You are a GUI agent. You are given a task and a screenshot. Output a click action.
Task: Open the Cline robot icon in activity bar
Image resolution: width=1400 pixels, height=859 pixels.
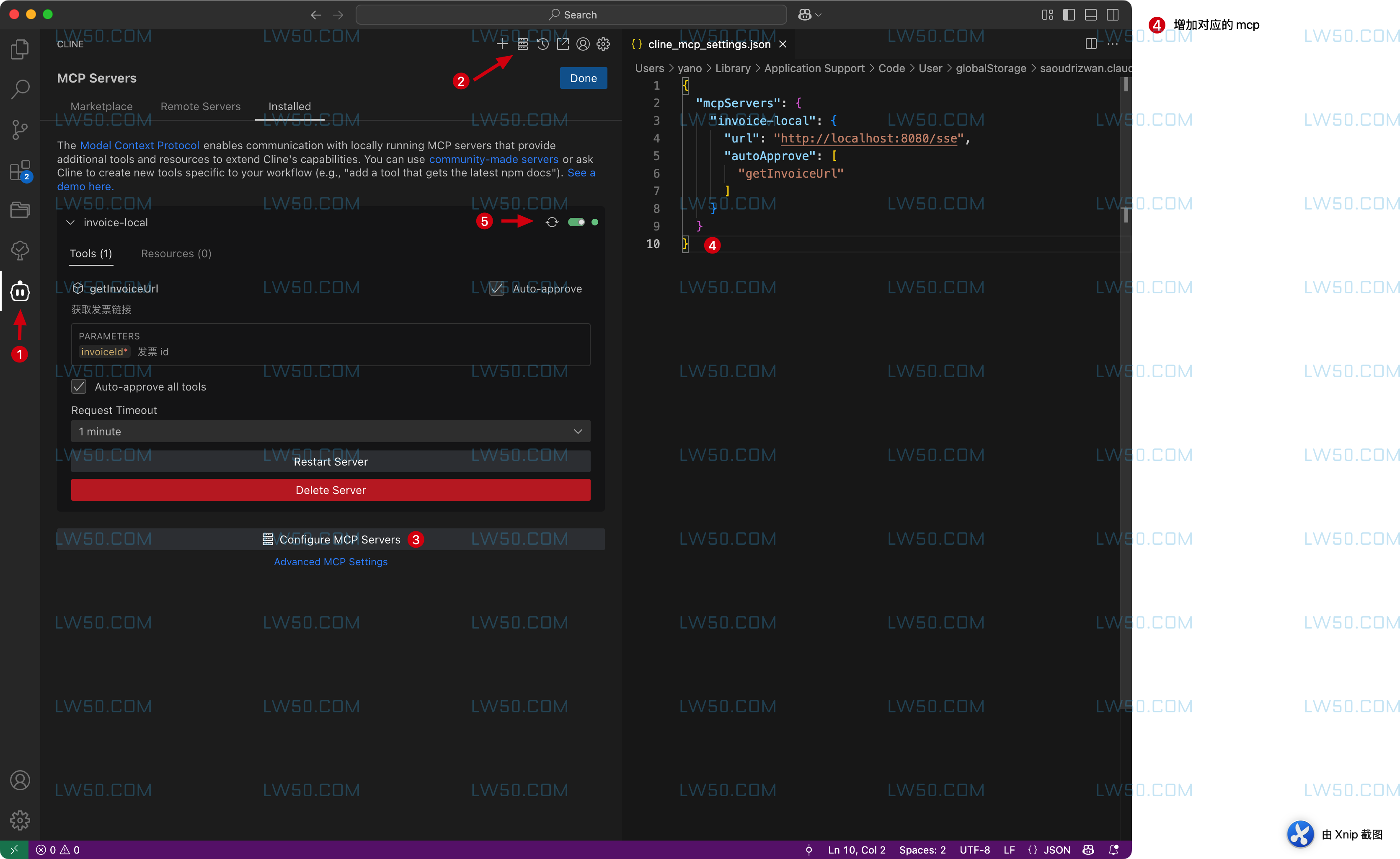tap(20, 292)
